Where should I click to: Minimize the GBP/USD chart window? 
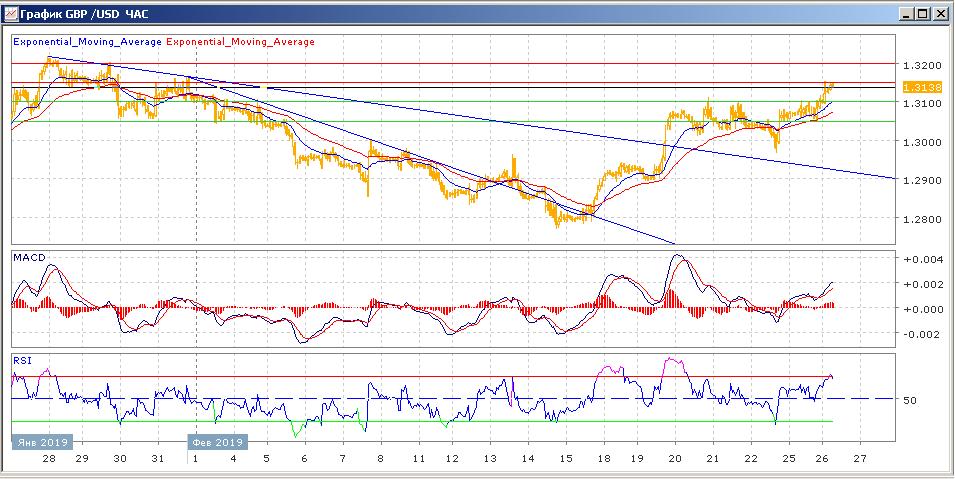(906, 13)
